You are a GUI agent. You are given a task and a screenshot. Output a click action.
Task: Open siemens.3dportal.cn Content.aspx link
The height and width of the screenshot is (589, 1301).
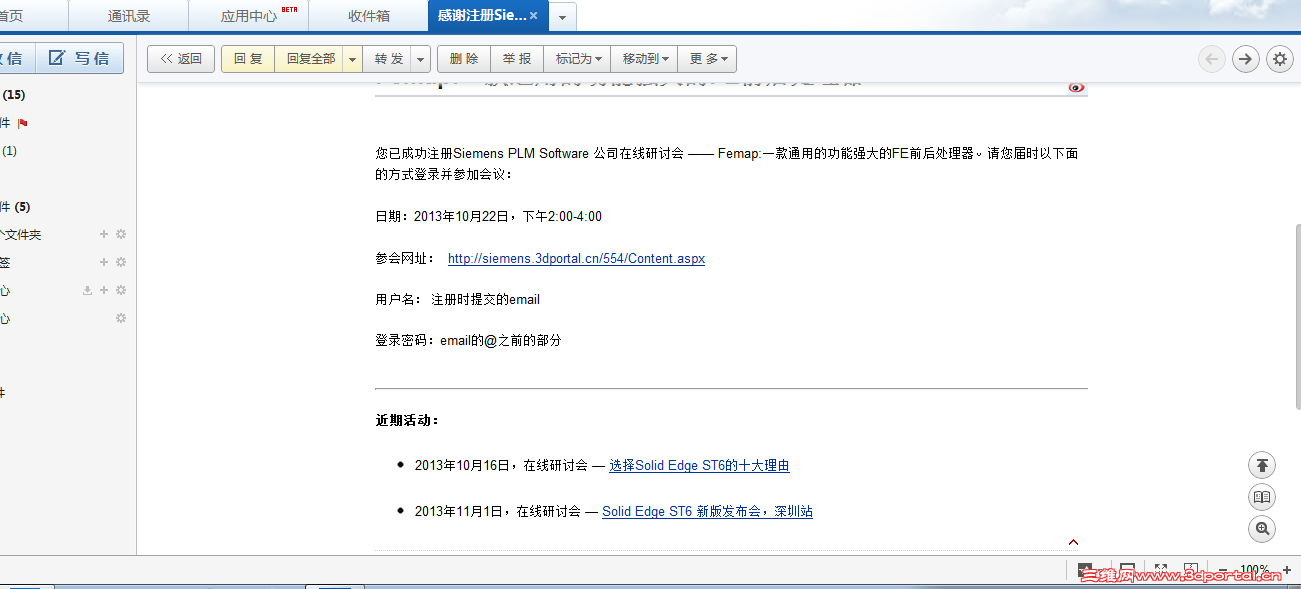[576, 258]
